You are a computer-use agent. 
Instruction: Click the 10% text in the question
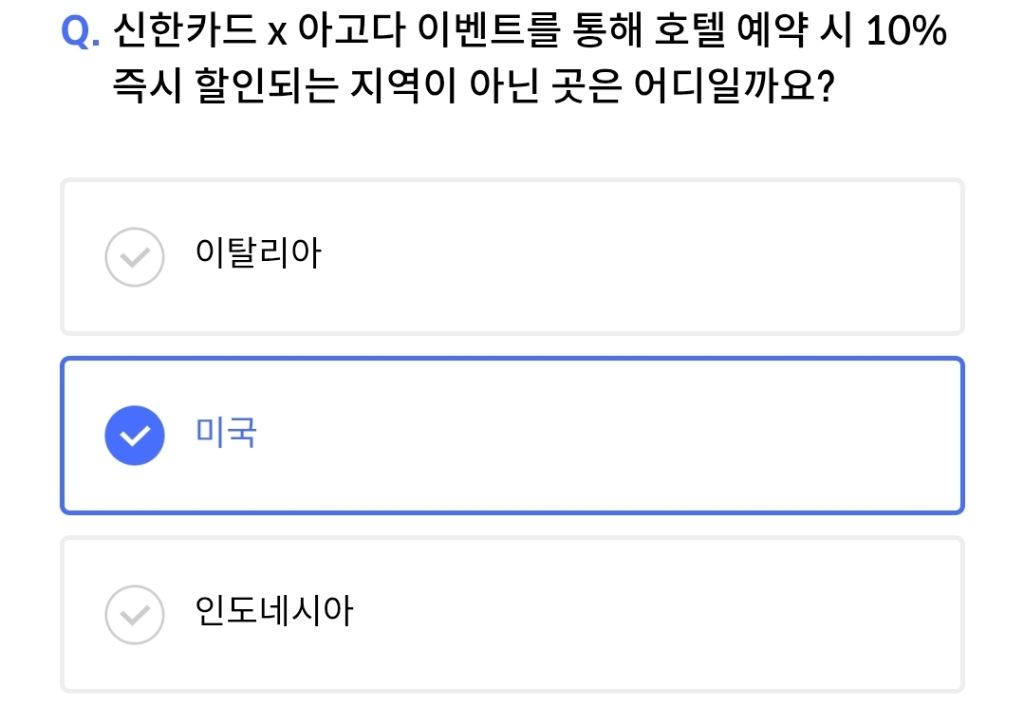click(906, 33)
